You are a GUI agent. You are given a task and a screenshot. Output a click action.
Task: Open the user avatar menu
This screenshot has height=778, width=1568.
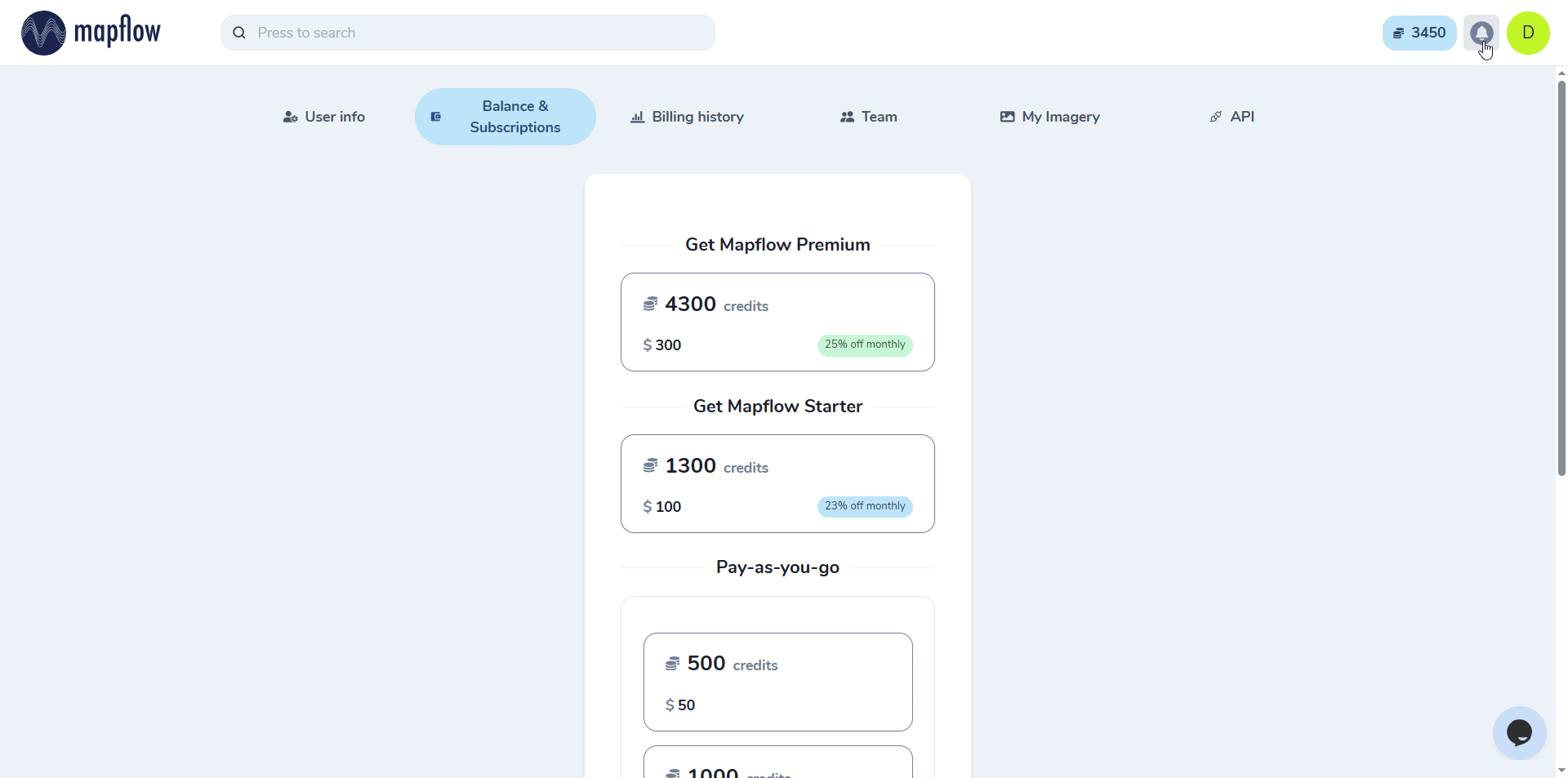point(1528,33)
